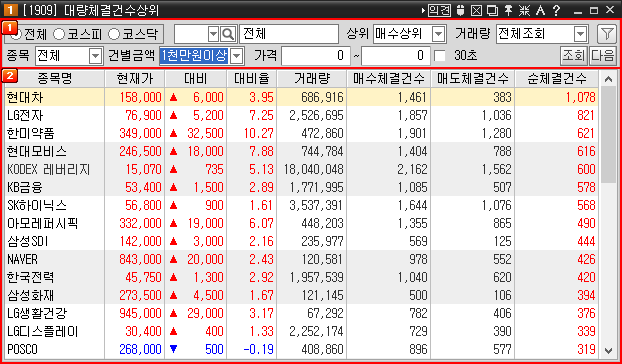Click the 조회 search button

coord(574,56)
